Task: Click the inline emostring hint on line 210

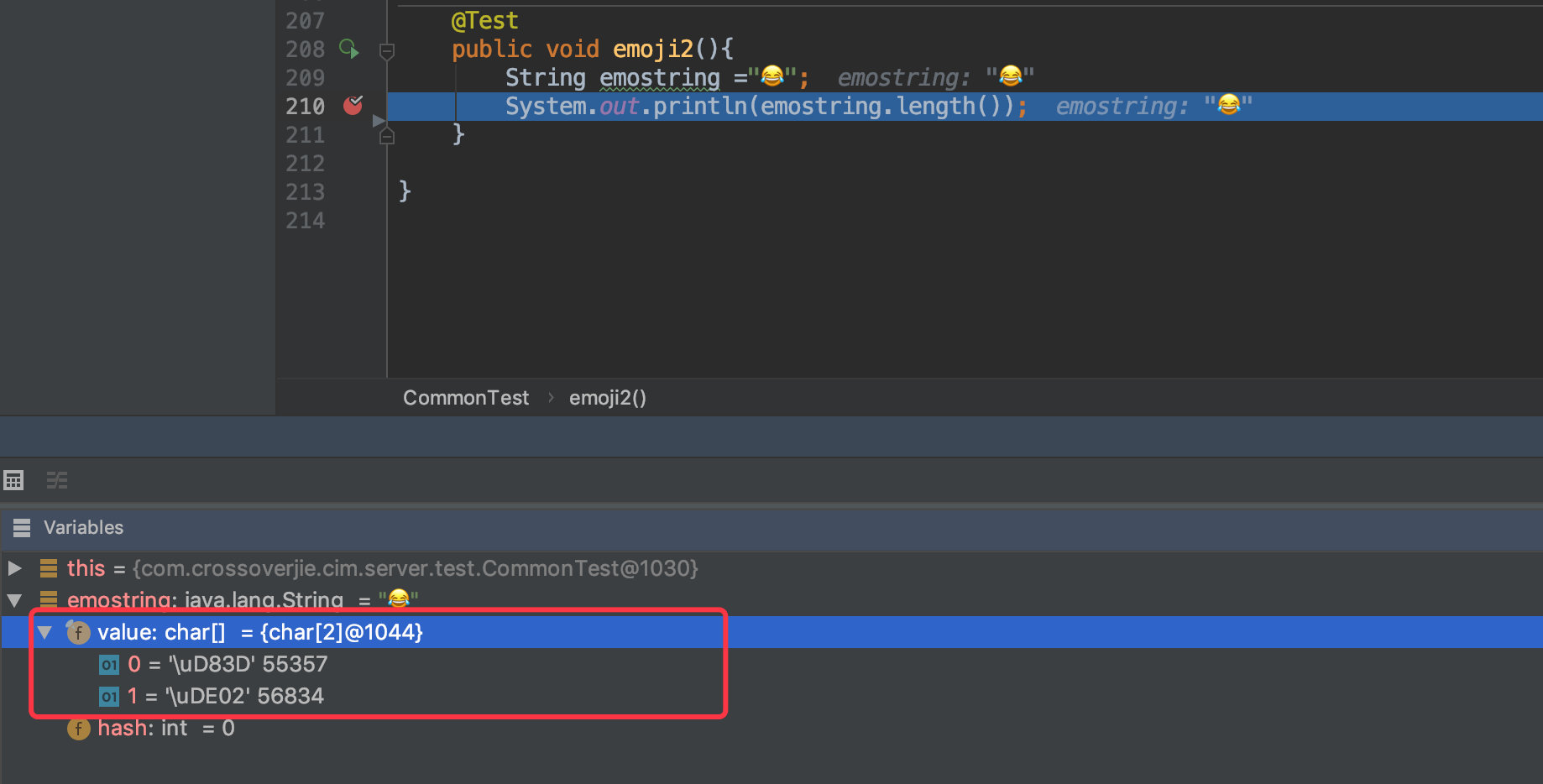Action: tap(1154, 106)
